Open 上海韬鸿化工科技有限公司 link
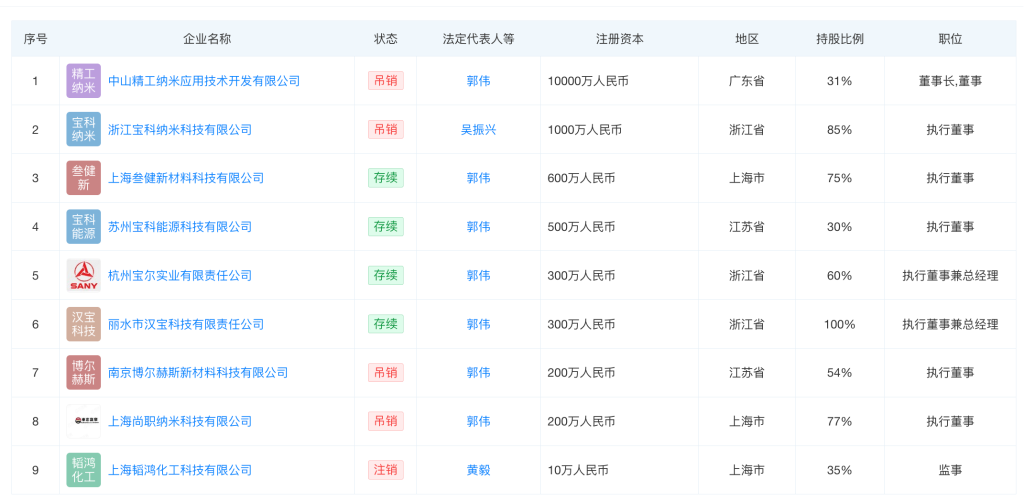 point(180,470)
